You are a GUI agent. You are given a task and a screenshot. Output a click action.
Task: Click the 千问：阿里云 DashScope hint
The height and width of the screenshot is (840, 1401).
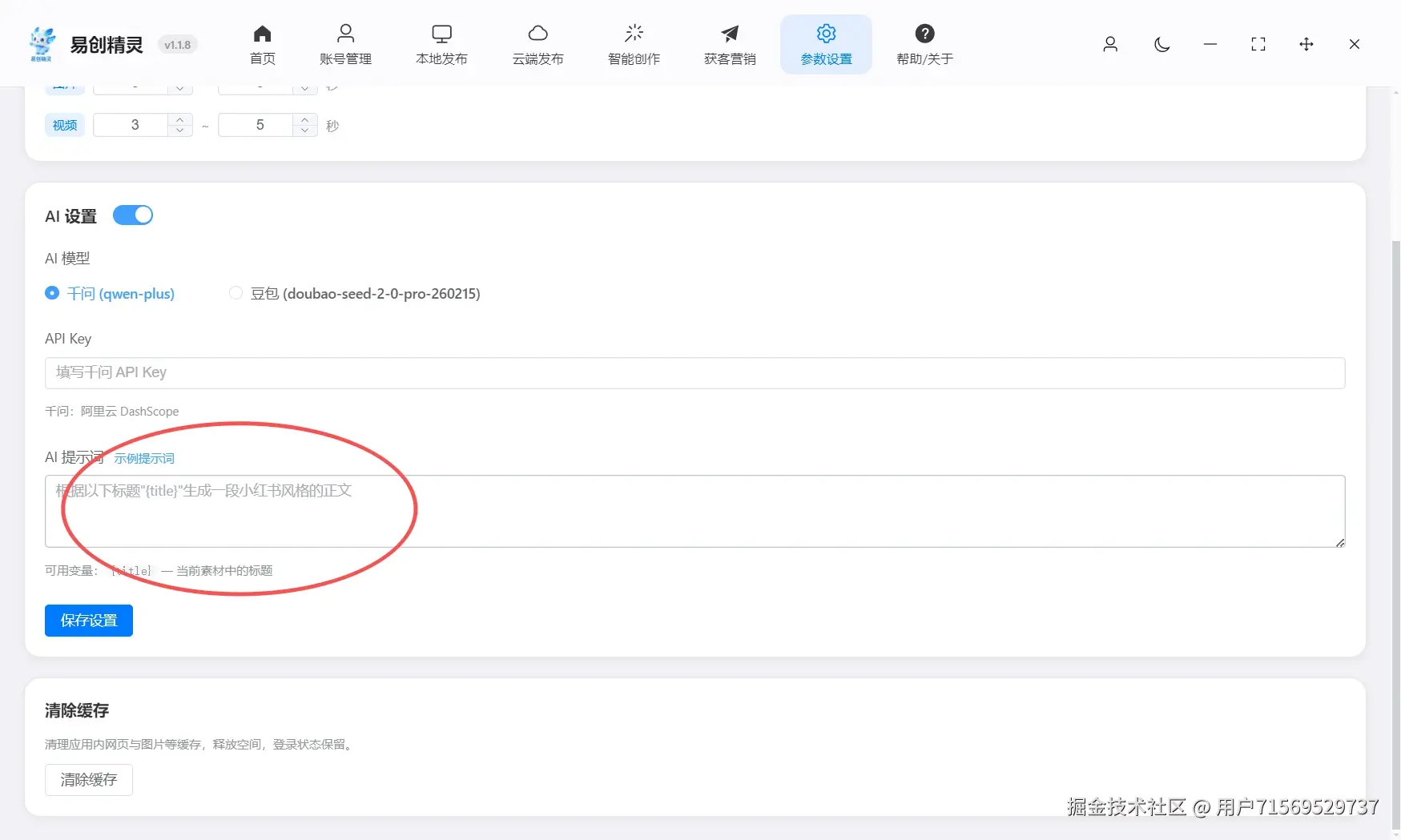[x=112, y=412]
